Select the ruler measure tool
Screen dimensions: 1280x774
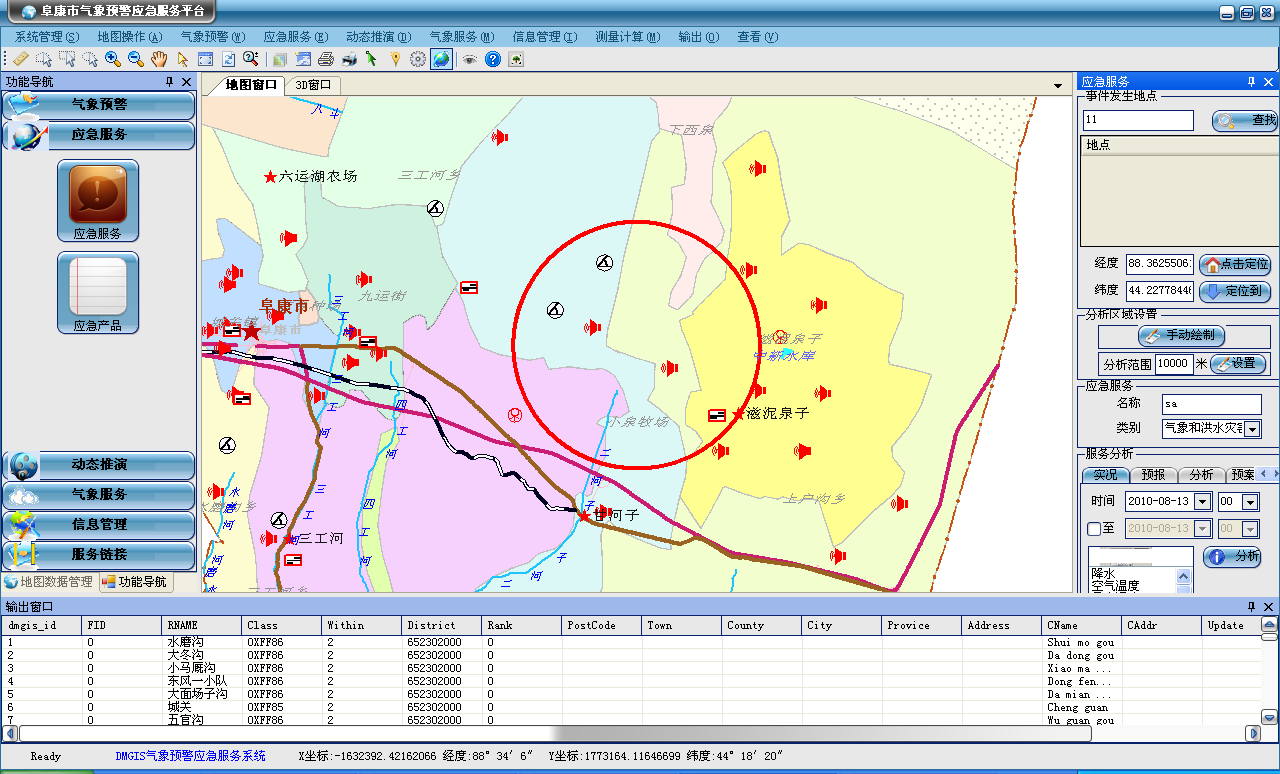point(20,59)
